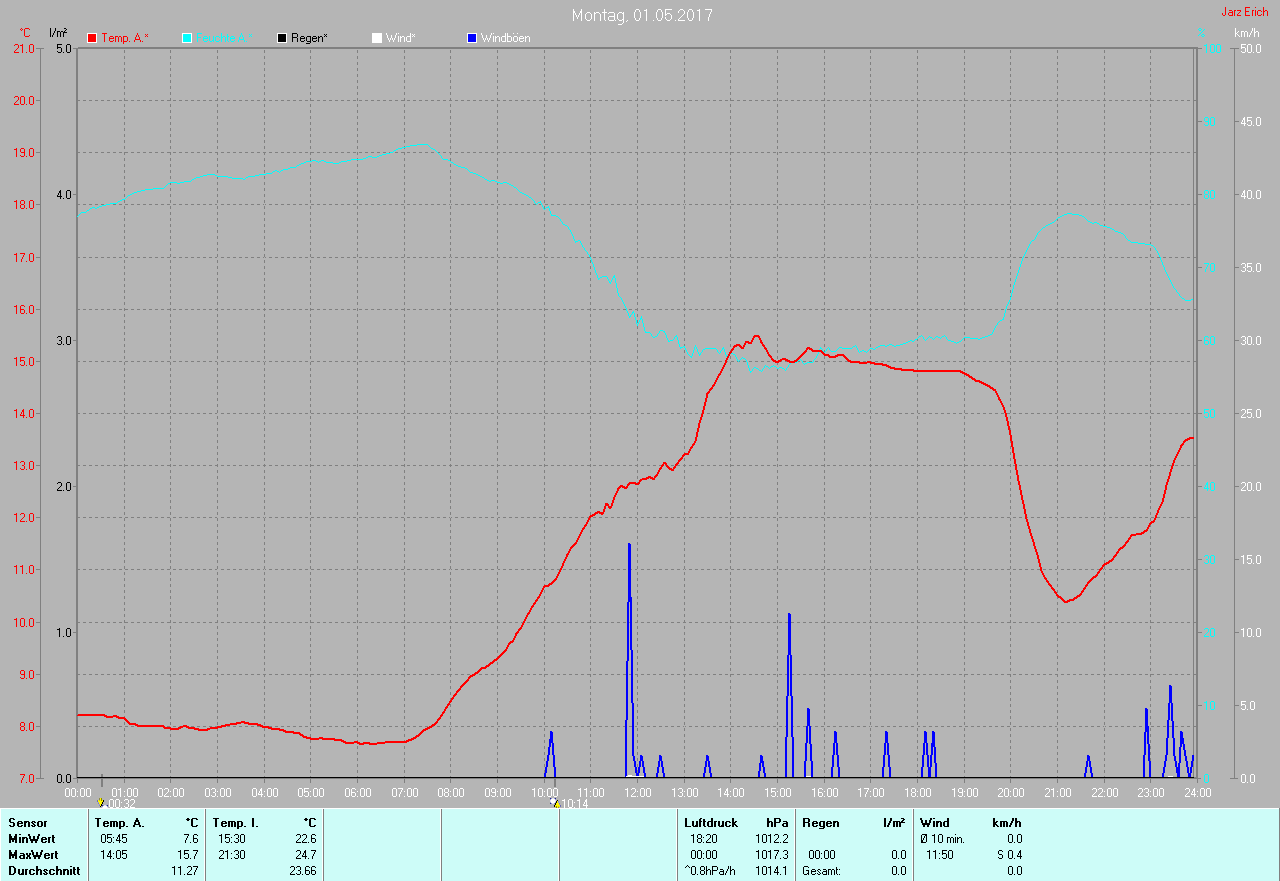The height and width of the screenshot is (881, 1280).
Task: Click the cyan Feuchte A. legend square
Action: pos(188,38)
